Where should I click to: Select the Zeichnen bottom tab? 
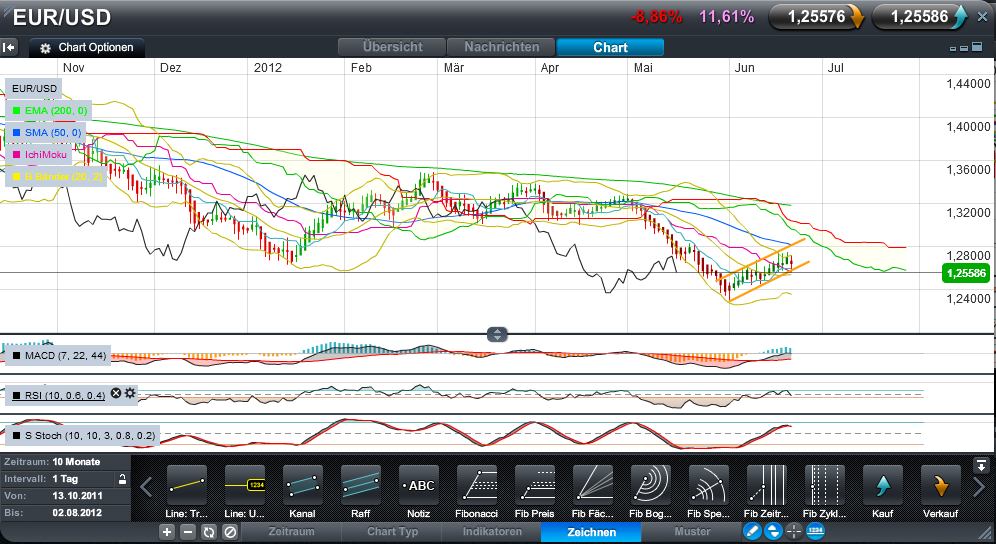tap(592, 532)
